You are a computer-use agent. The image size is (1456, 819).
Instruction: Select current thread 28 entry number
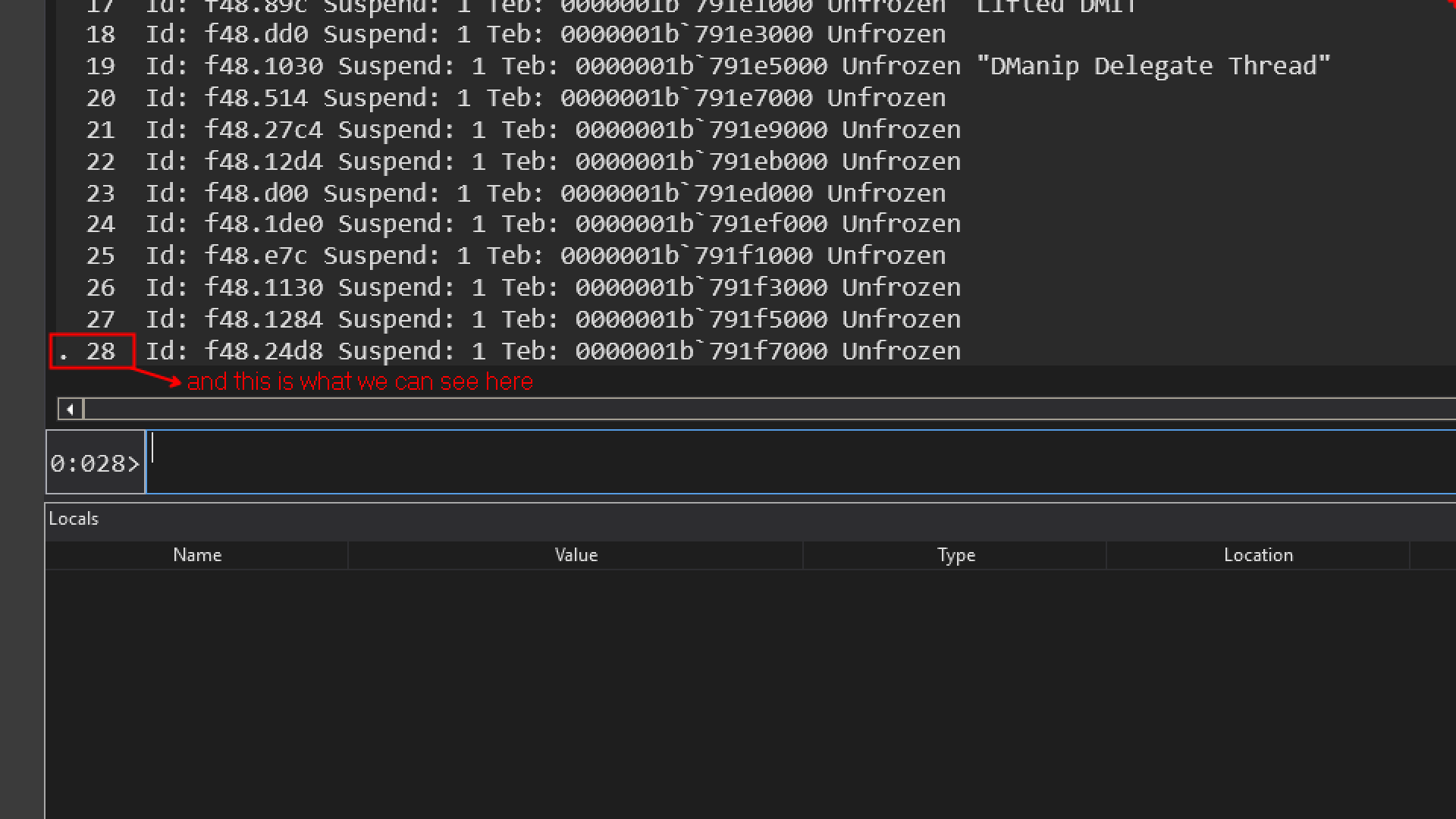(x=100, y=351)
